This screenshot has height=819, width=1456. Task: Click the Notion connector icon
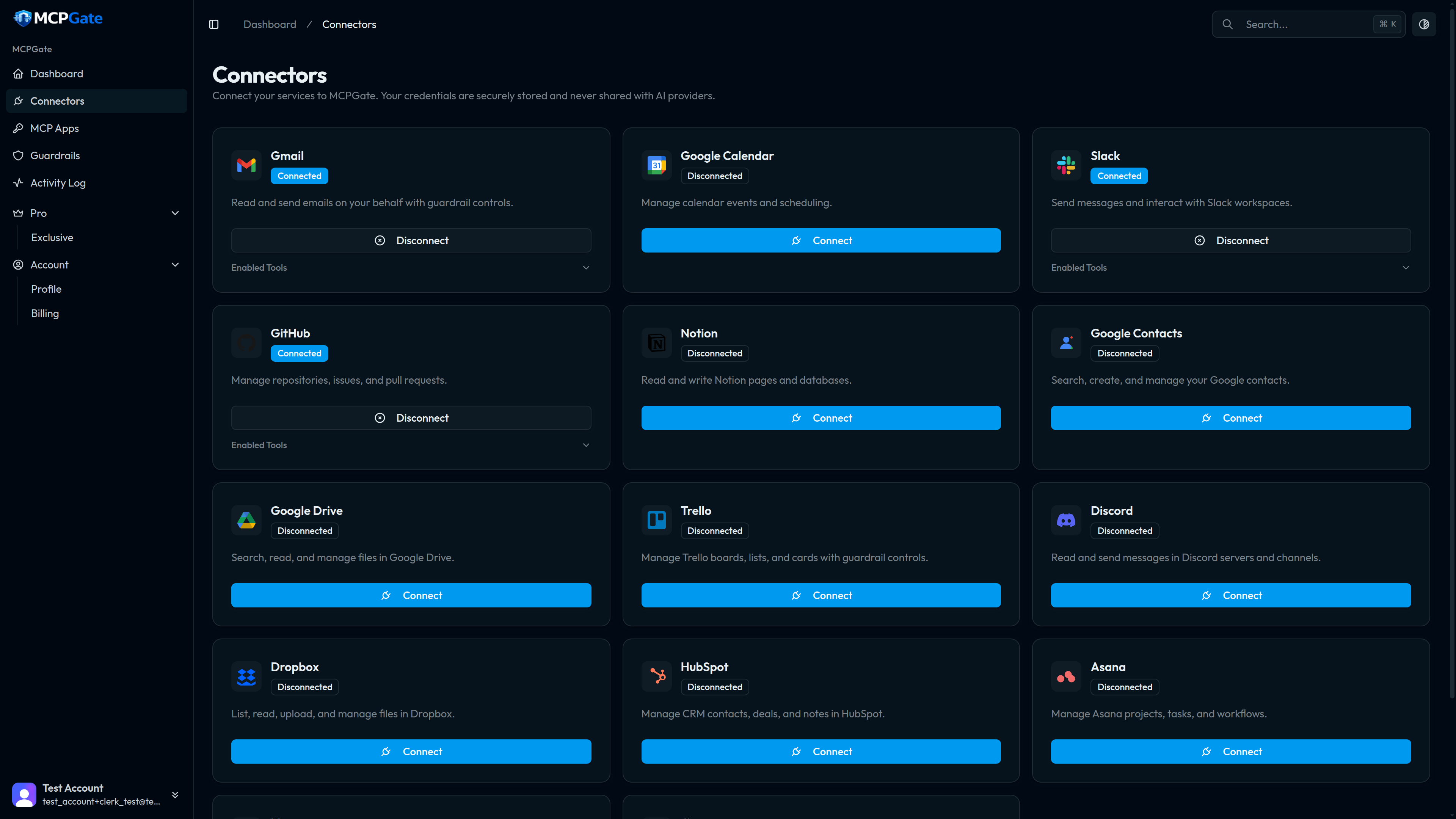[x=656, y=342]
